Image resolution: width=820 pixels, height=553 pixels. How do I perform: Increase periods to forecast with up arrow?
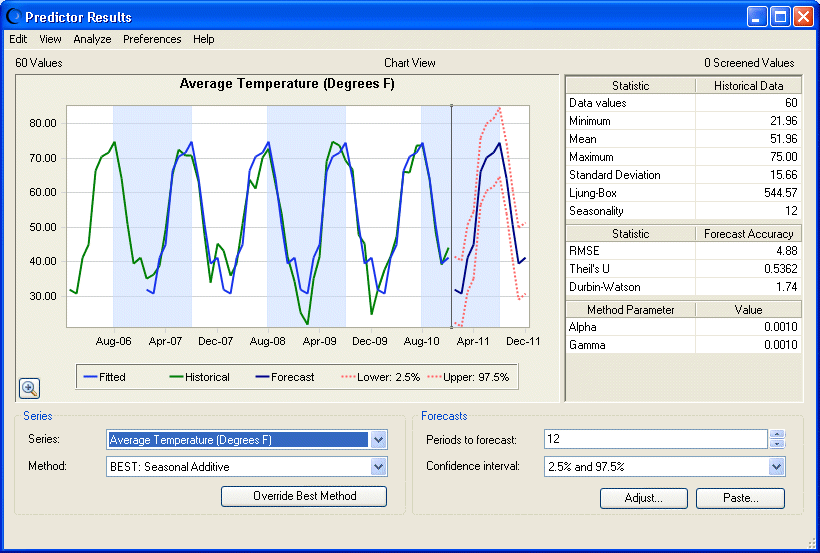coord(778,434)
